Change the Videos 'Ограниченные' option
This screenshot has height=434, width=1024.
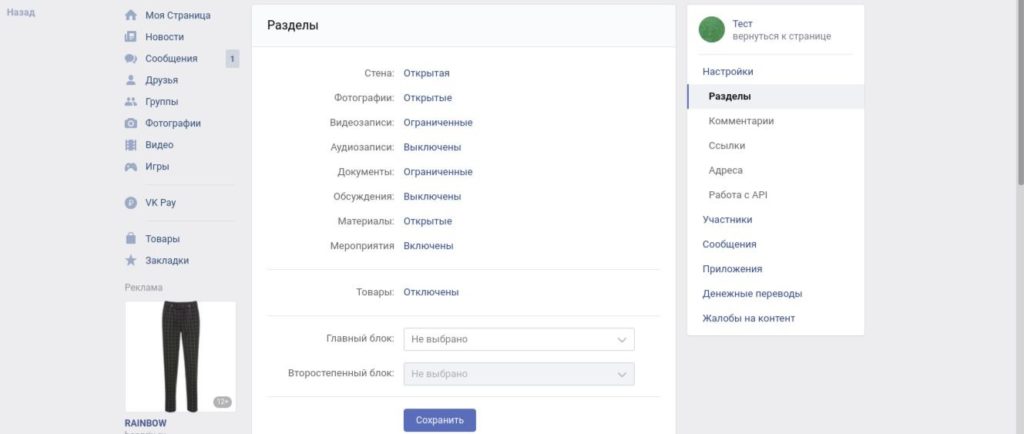click(x=438, y=122)
